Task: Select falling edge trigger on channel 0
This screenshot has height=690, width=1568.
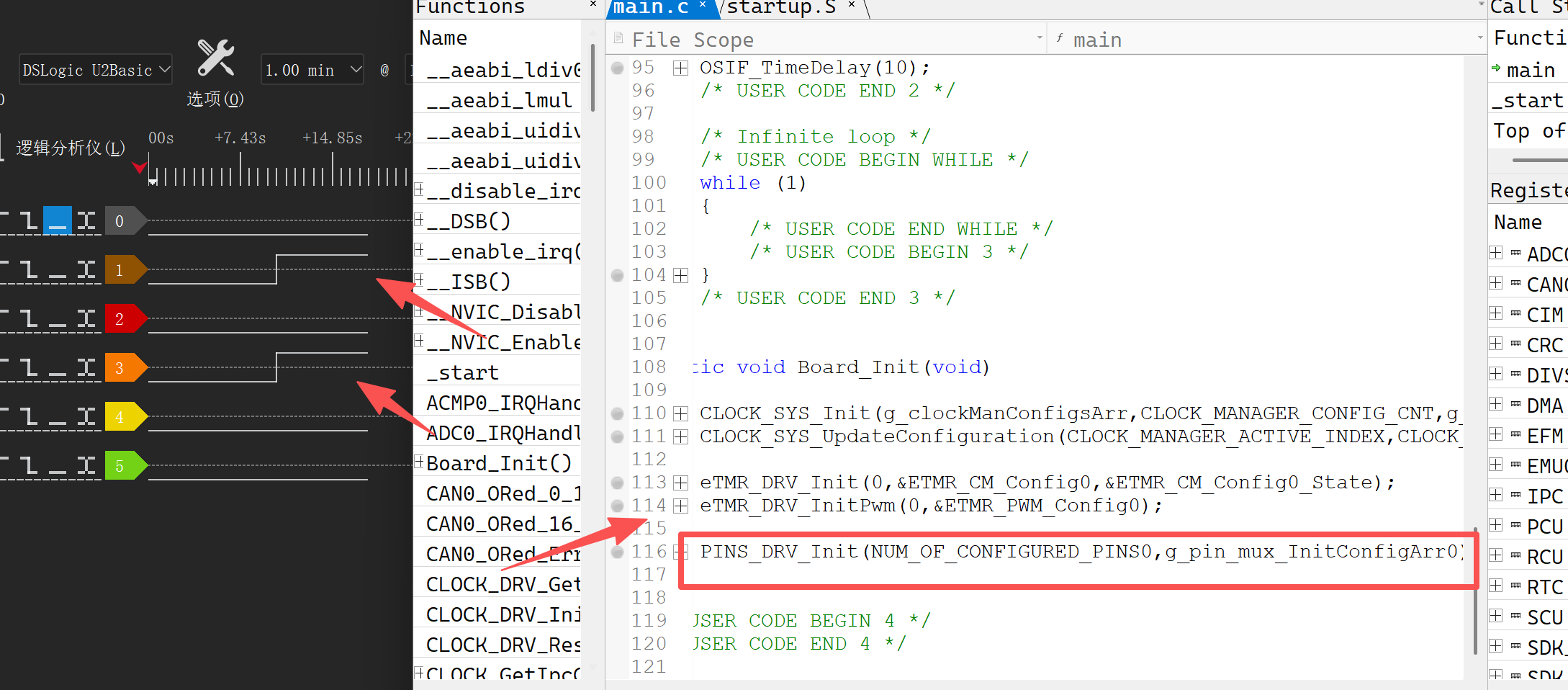Action: coord(28,220)
